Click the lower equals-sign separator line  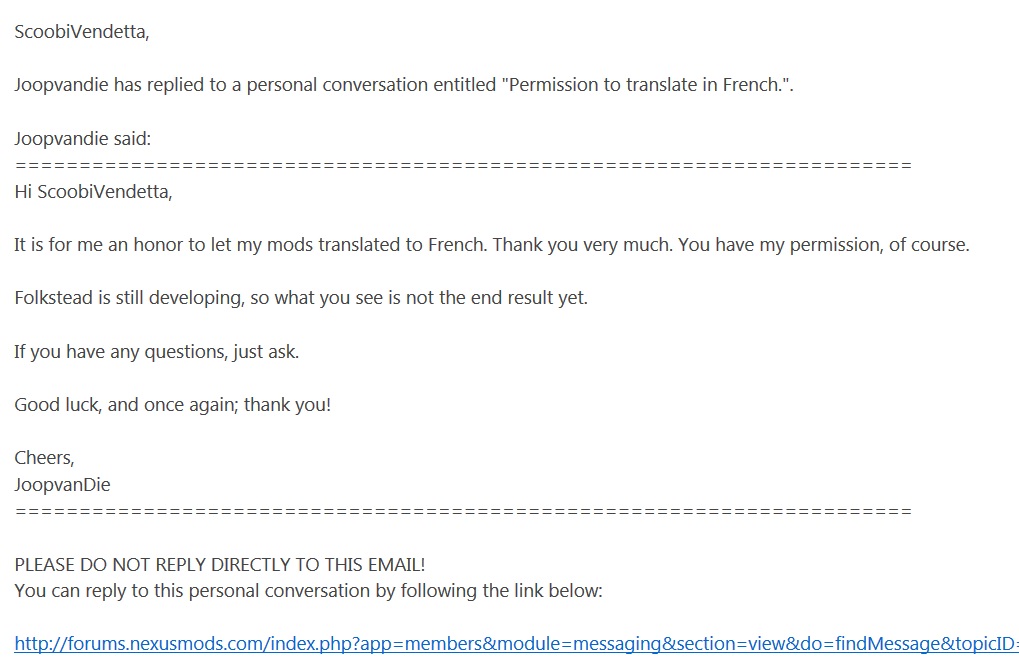(463, 511)
